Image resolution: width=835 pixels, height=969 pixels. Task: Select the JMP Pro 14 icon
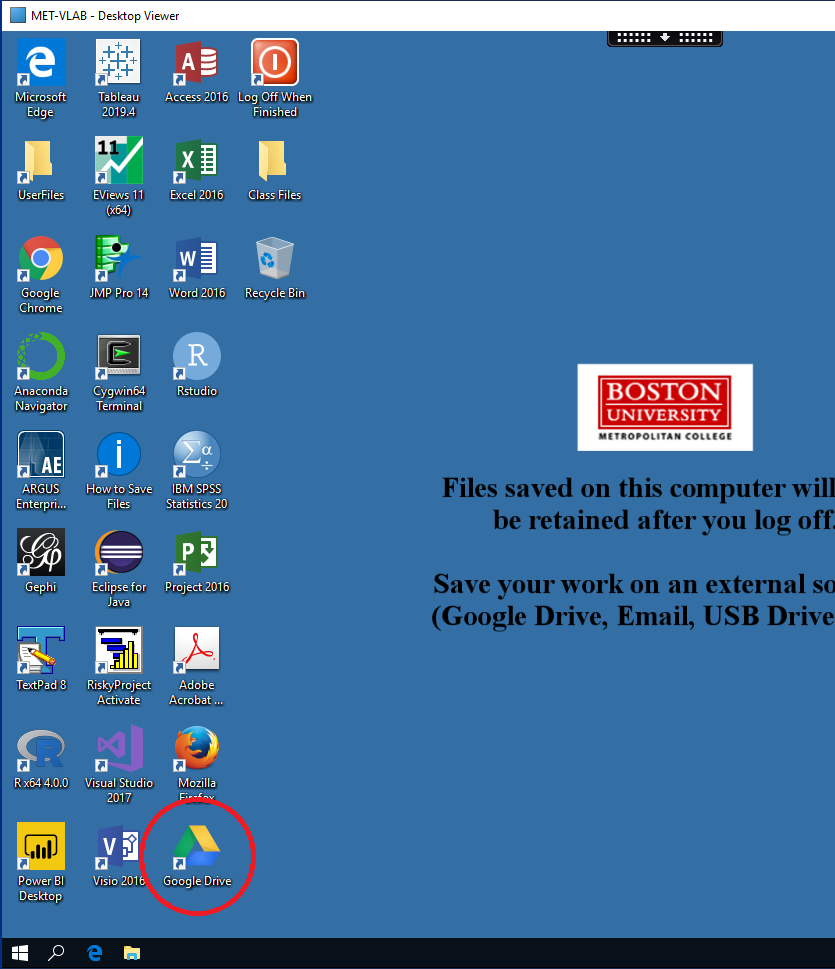(118, 260)
